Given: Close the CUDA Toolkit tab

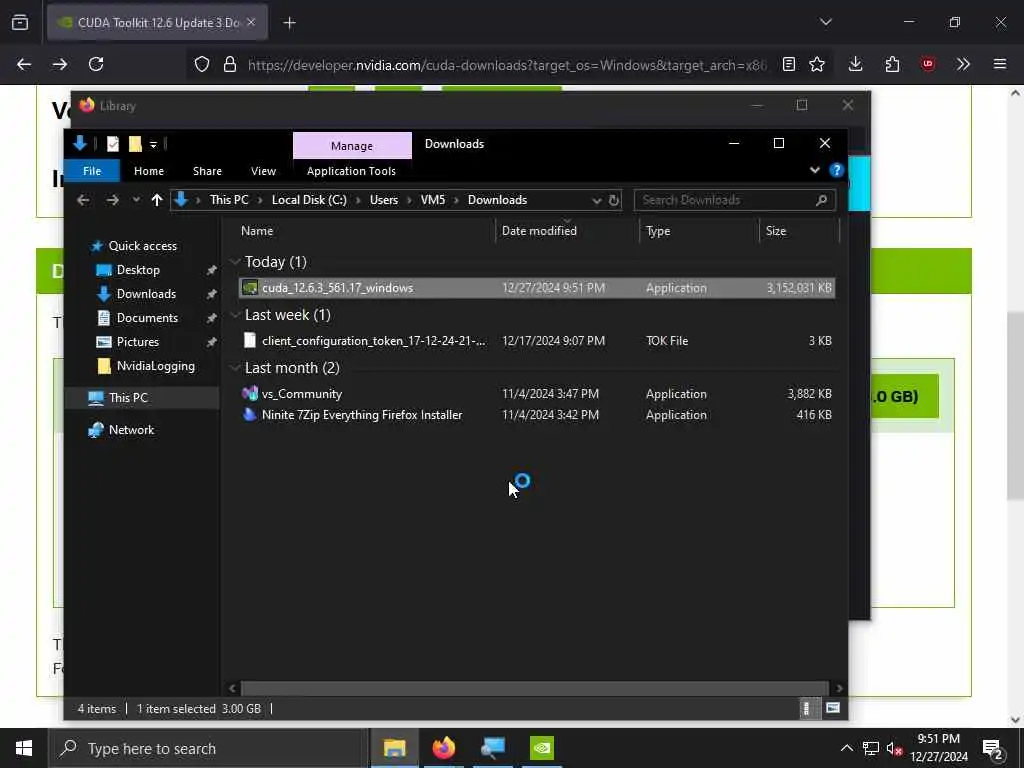Looking at the screenshot, I should pos(251,22).
